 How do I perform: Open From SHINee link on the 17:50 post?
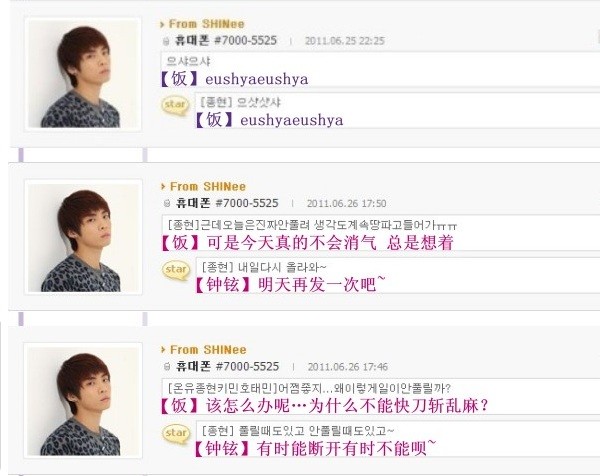(x=208, y=187)
